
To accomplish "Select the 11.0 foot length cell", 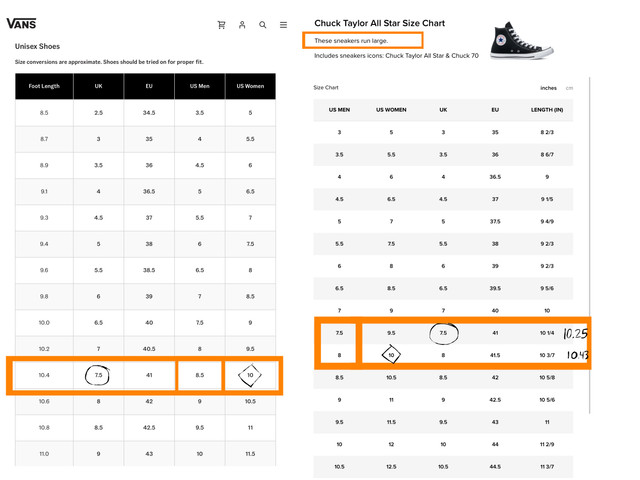I will click(x=44, y=453).
